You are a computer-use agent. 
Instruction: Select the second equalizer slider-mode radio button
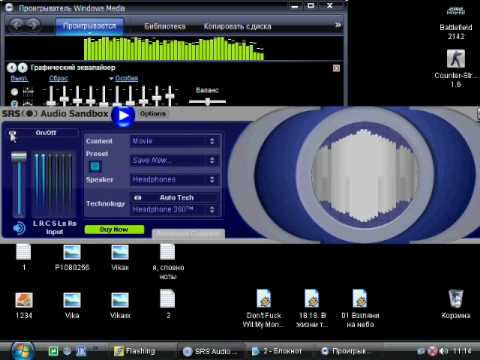pyautogui.click(x=14, y=103)
